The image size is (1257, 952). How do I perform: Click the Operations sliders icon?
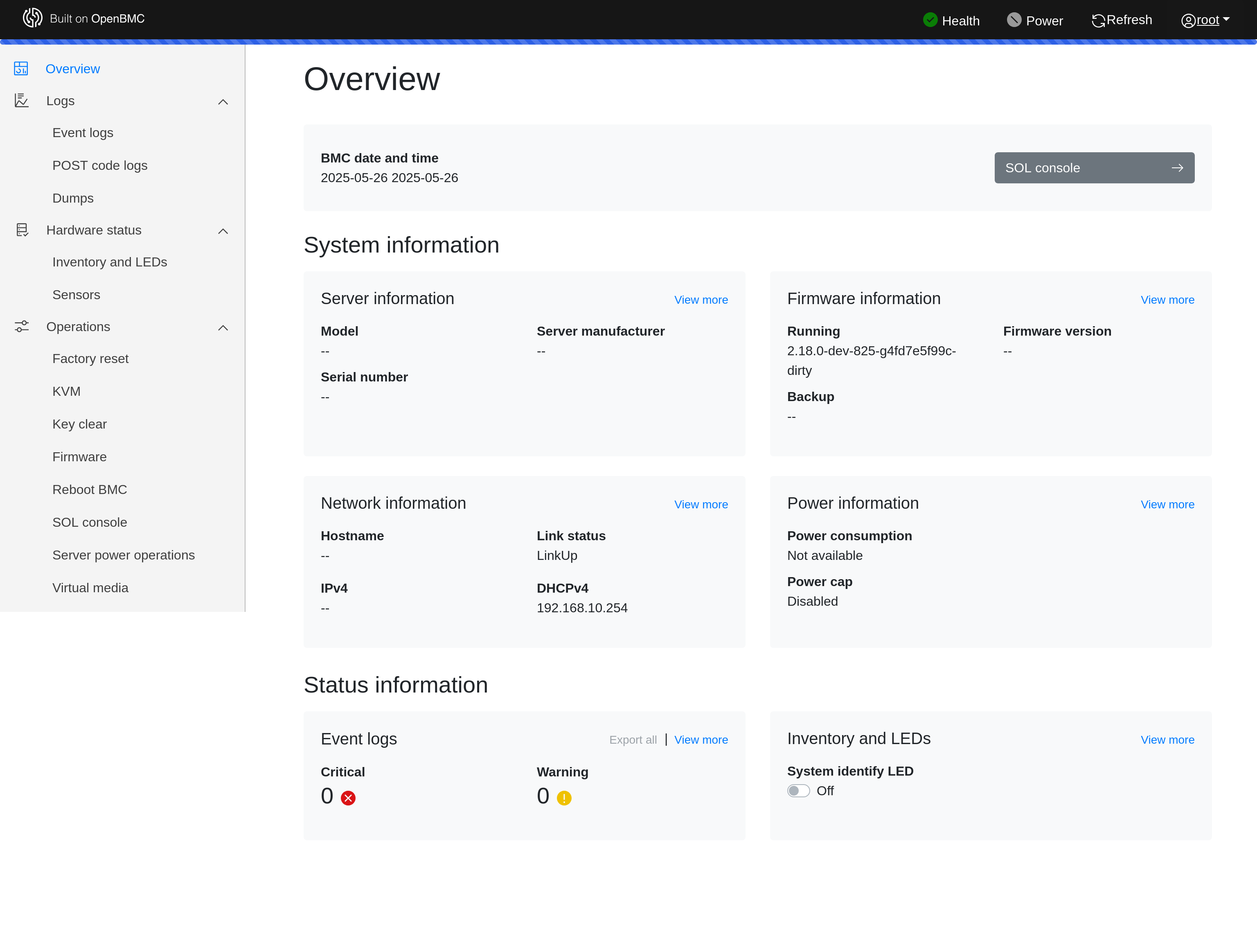[x=21, y=326]
